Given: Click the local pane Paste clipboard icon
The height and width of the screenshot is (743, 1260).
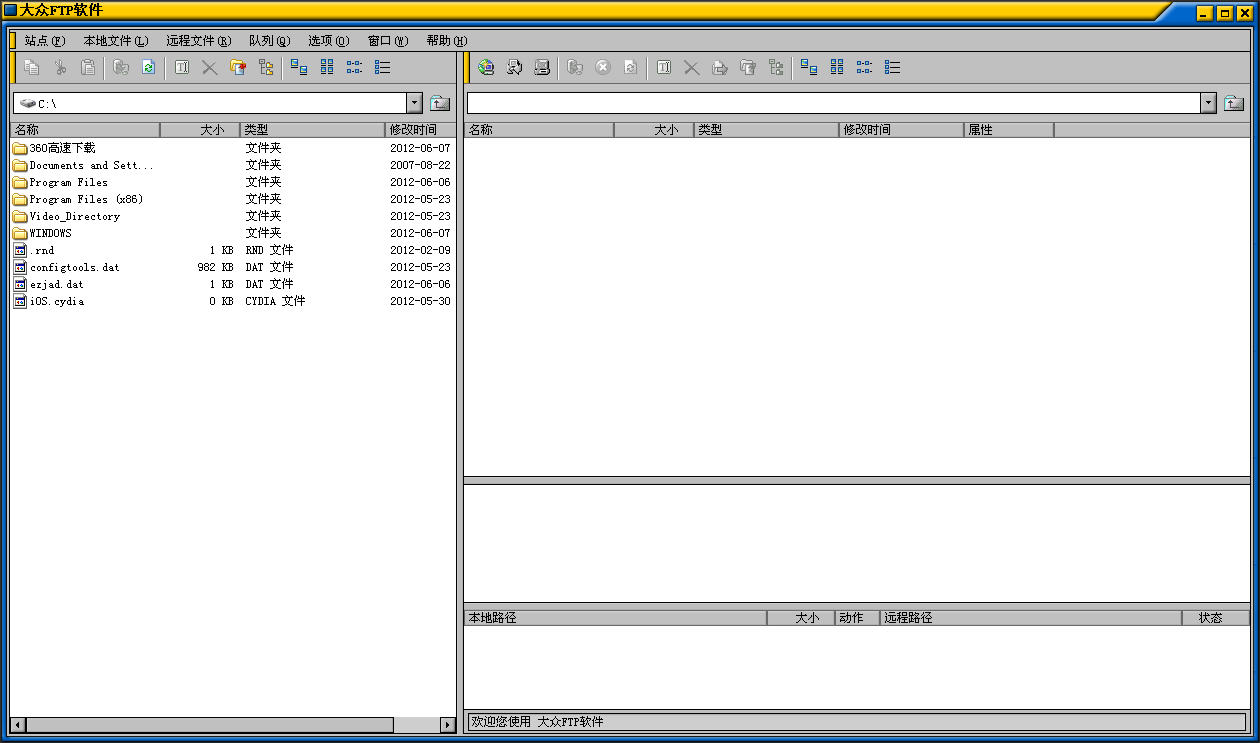Looking at the screenshot, I should 88,67.
